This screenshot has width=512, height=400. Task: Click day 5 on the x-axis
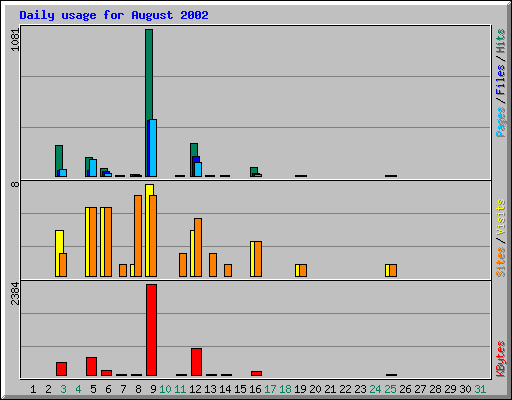(x=93, y=389)
